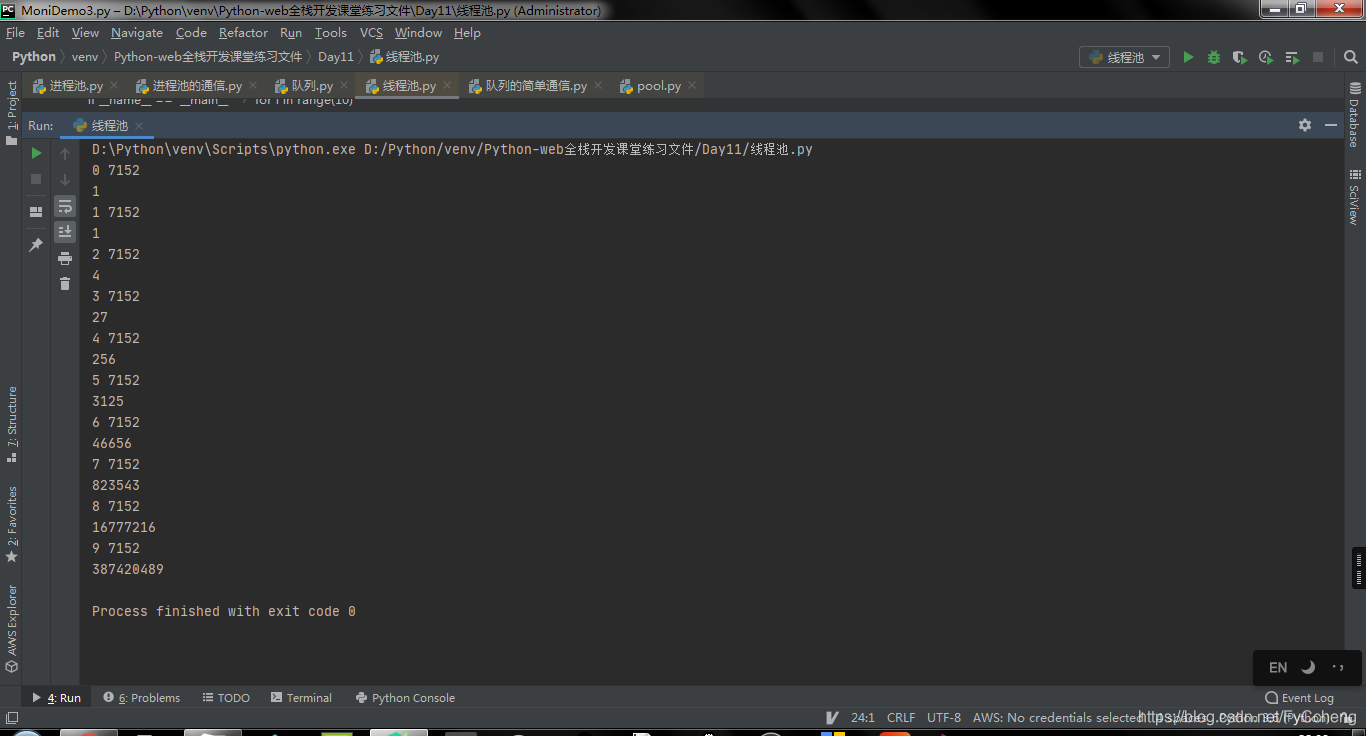Image resolution: width=1366 pixels, height=736 pixels.
Task: Click the language indicator EN
Action: pos(1278,667)
